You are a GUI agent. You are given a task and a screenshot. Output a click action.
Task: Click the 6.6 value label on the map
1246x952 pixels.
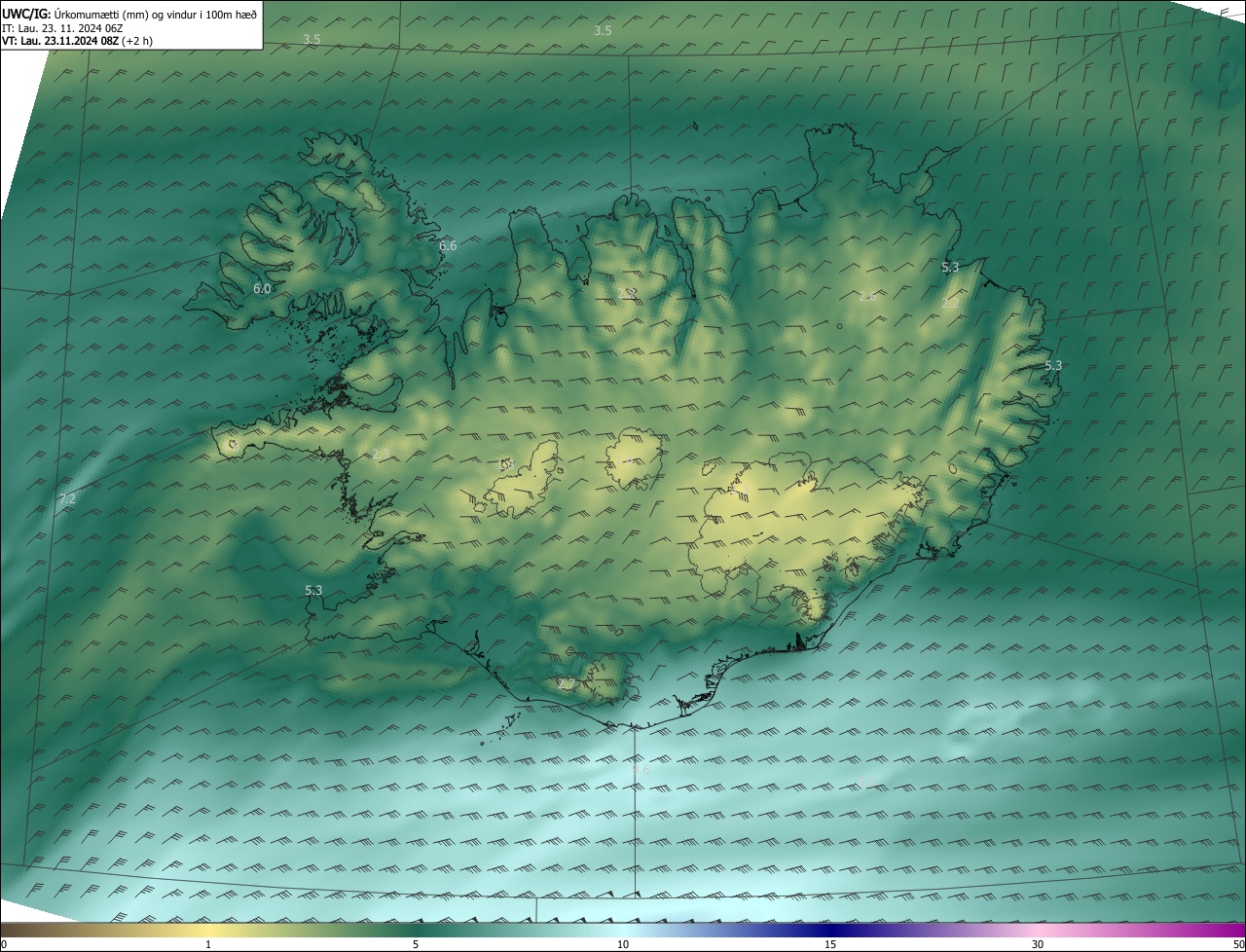click(448, 246)
